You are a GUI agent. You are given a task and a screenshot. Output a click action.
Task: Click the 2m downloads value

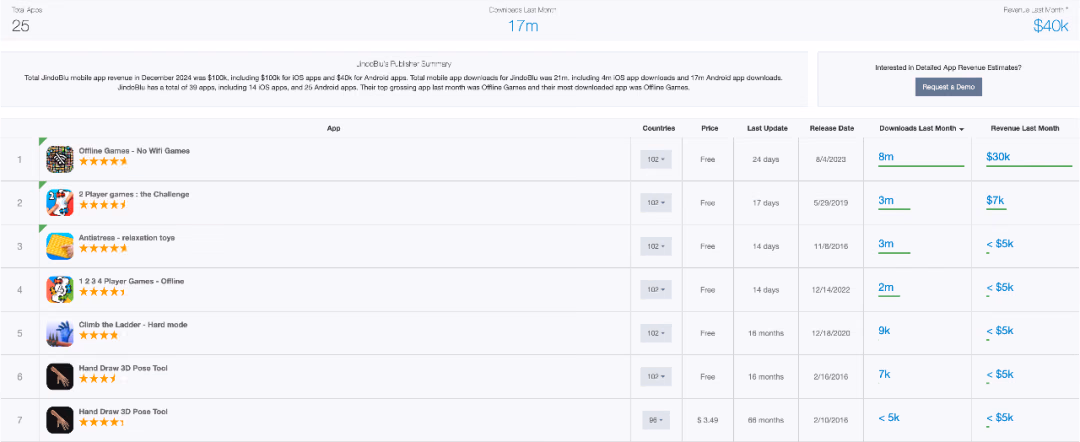886,287
